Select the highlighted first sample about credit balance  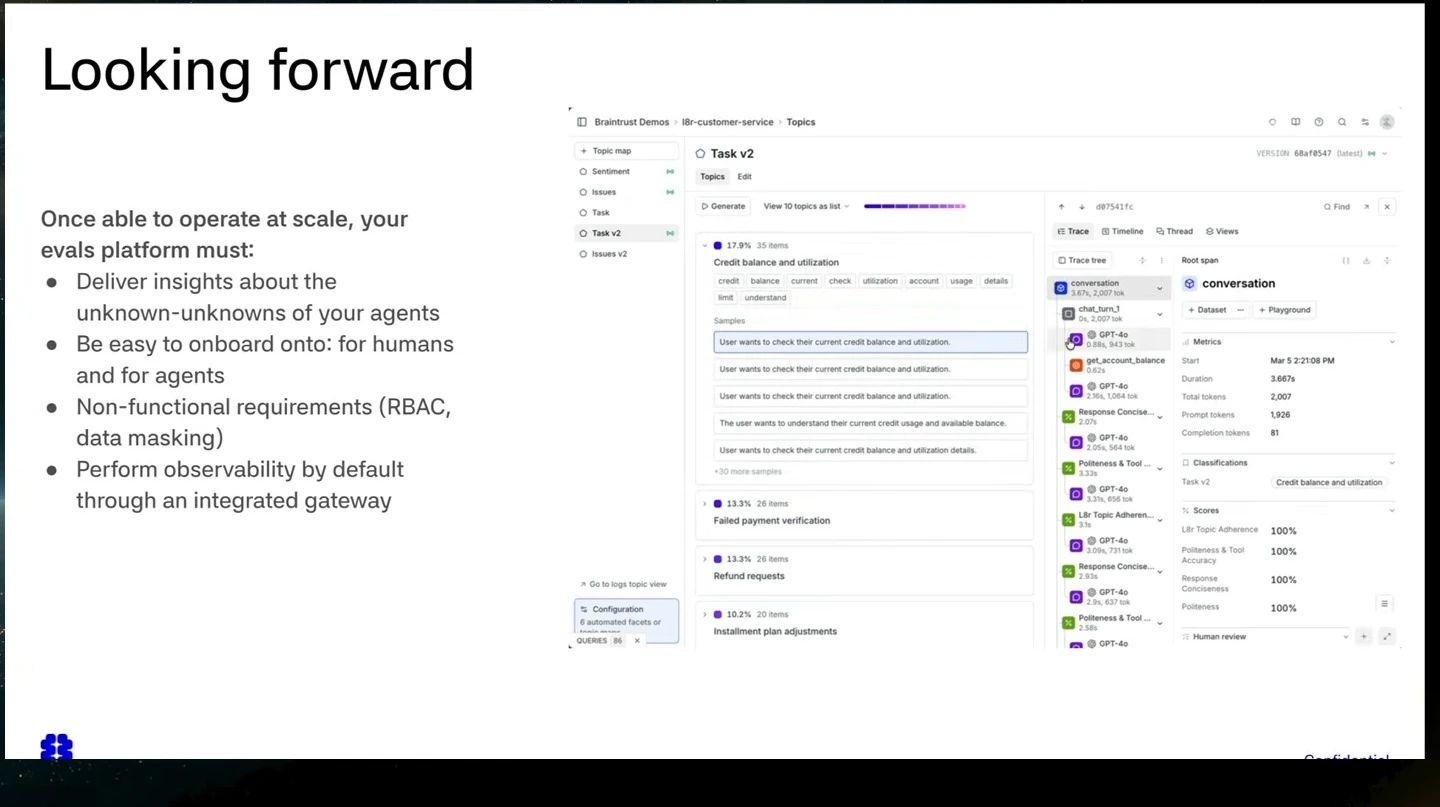(870, 342)
